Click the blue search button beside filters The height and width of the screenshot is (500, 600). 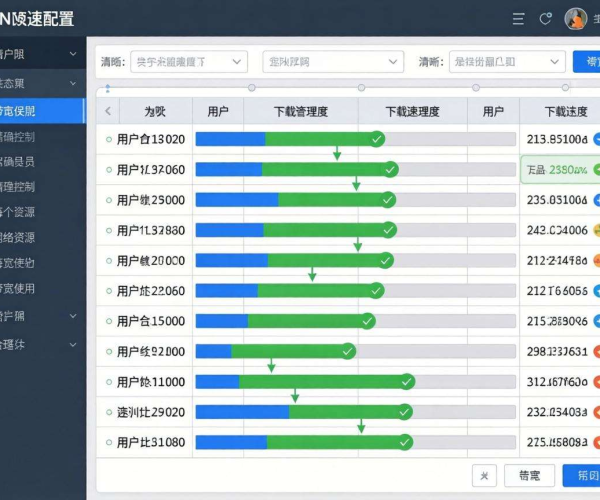586,62
